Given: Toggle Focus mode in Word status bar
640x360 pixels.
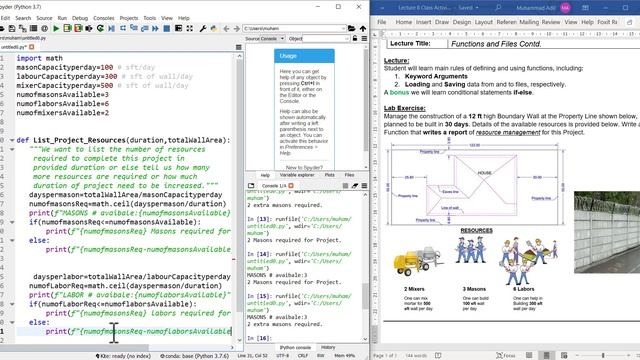Looking at the screenshot, I should point(505,355).
